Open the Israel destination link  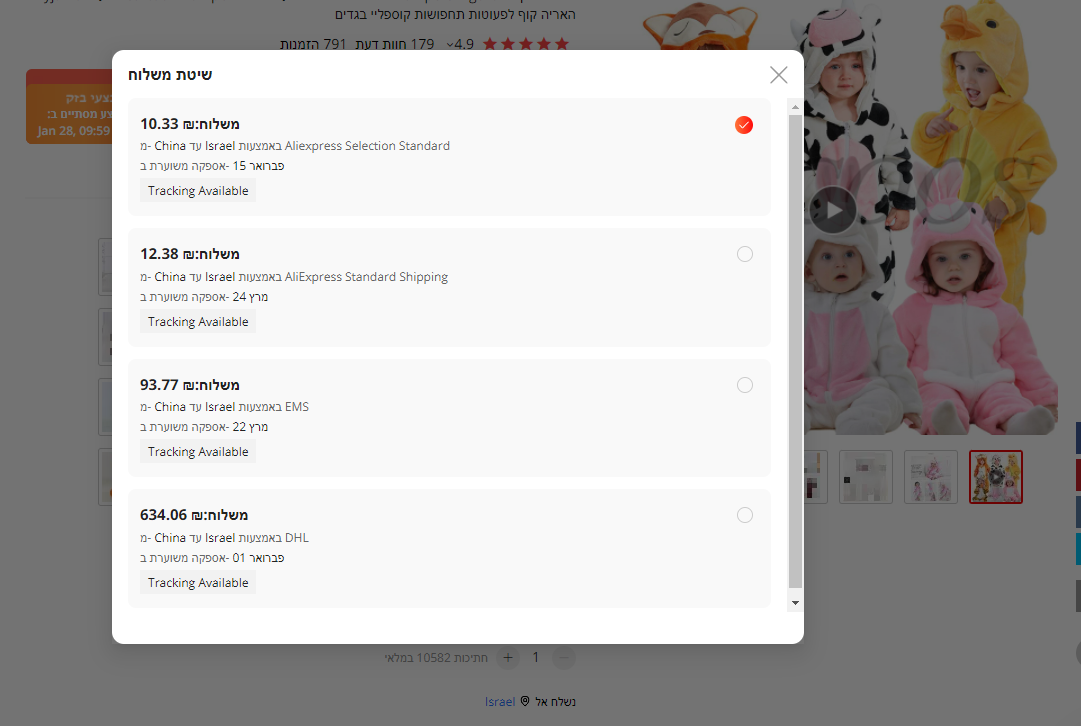[500, 702]
